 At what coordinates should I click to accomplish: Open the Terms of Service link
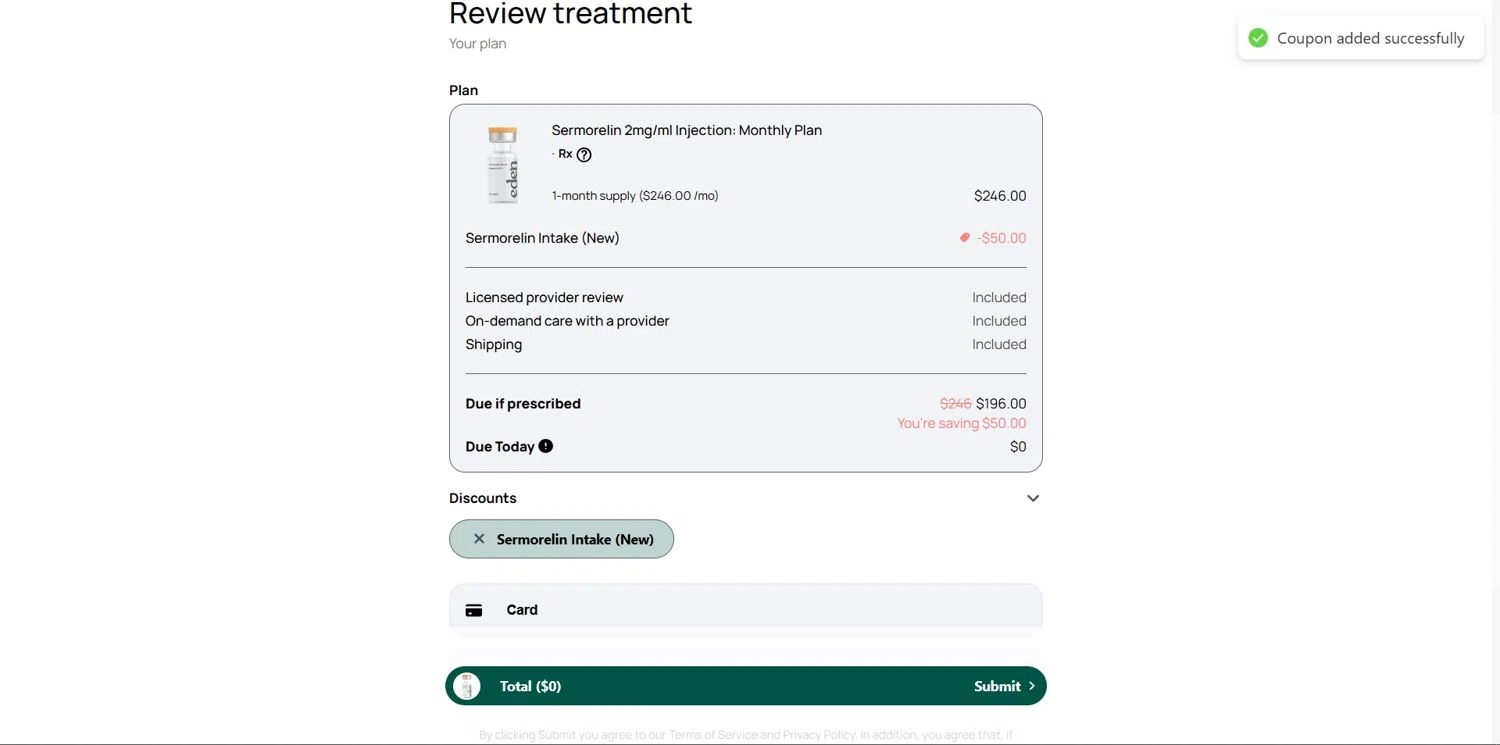(x=712, y=735)
